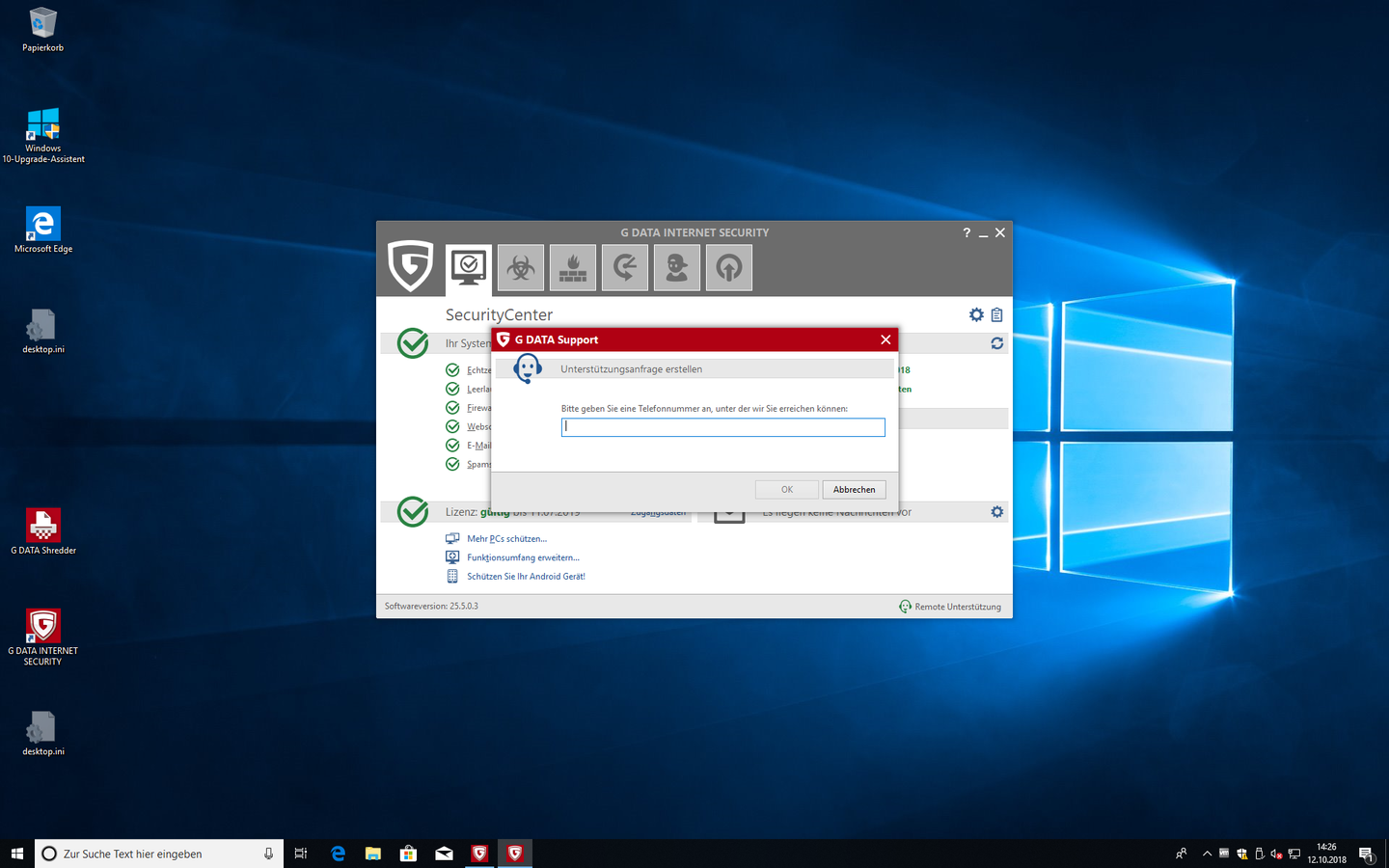Viewport: 1389px width, 868px height.
Task: Click the muted volume tray icon
Action: tap(1276, 854)
